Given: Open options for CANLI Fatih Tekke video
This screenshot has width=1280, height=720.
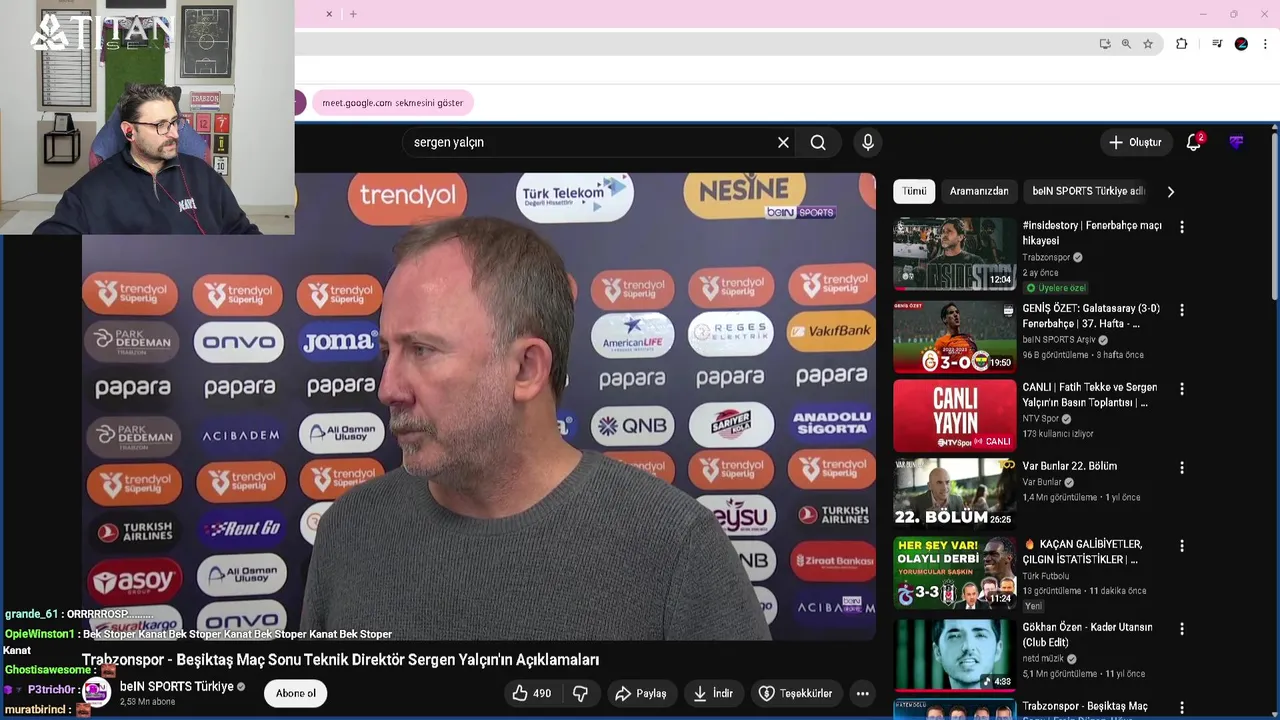Looking at the screenshot, I should pos(1182,389).
